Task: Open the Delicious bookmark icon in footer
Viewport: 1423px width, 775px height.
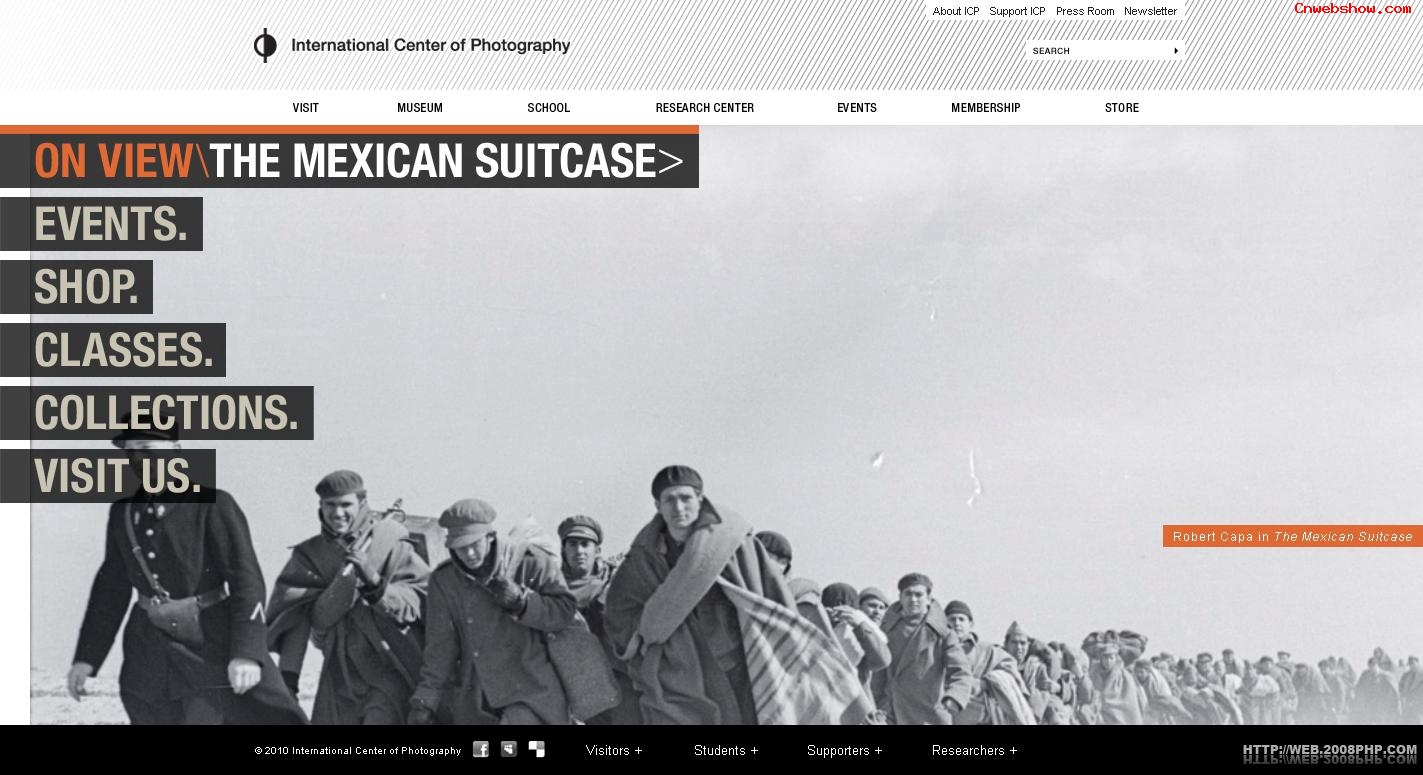Action: pyautogui.click(x=537, y=749)
